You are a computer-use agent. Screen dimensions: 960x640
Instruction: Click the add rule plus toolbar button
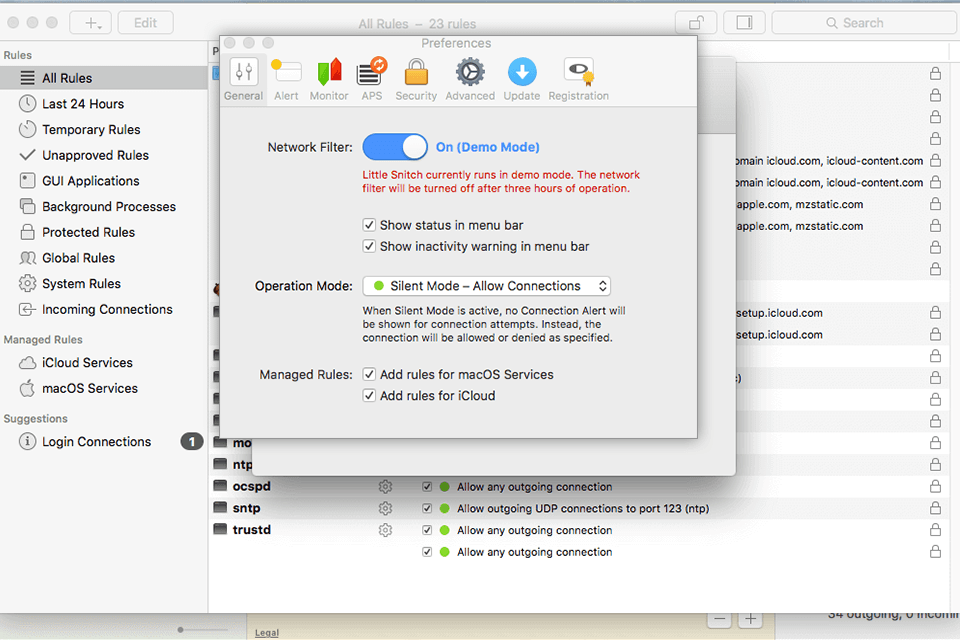(x=91, y=23)
